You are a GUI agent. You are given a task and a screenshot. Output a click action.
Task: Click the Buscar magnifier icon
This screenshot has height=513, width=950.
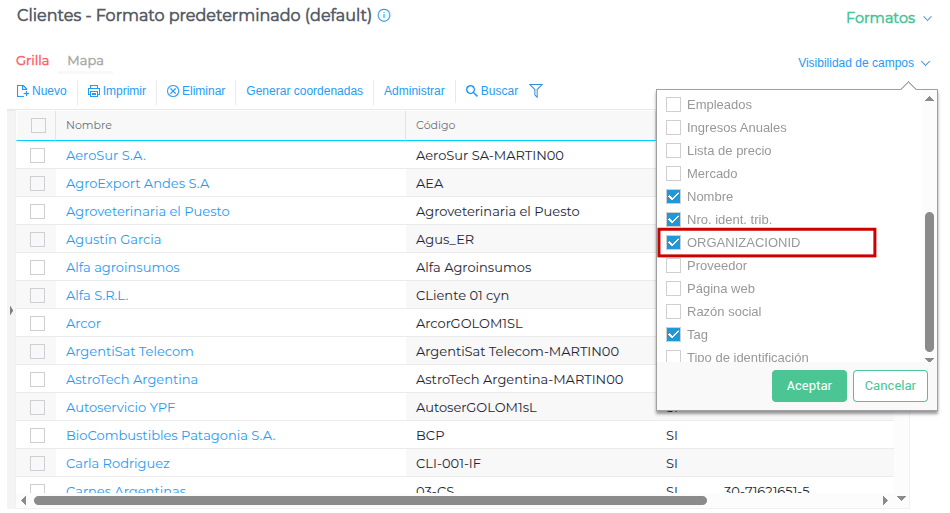(472, 91)
